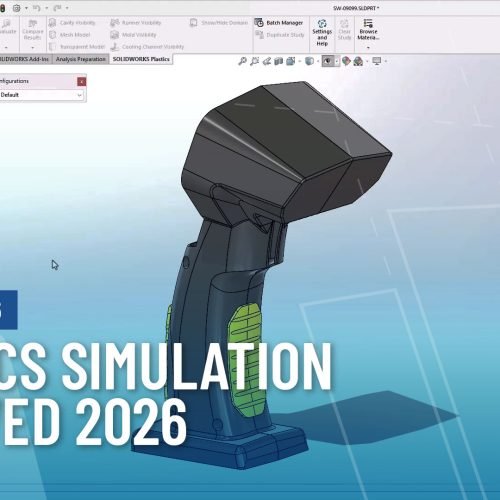Click the Previous View icon
Viewport: 500px width, 500px height.
point(267,61)
